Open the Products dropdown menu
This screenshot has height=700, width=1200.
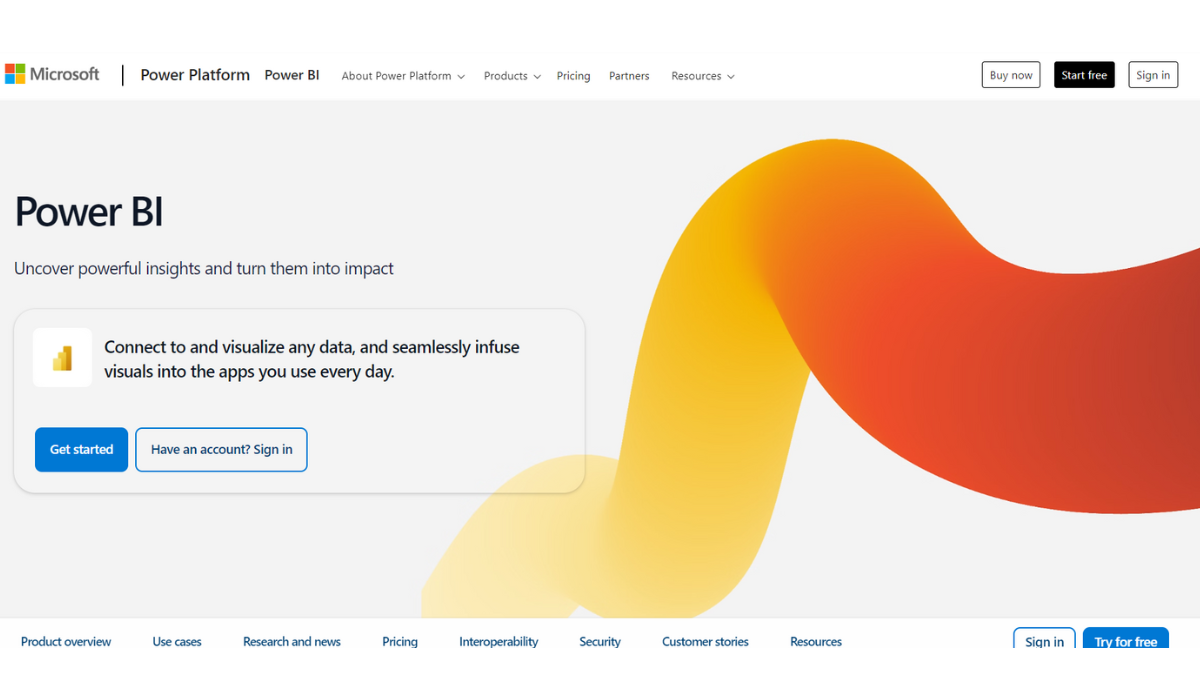coord(512,76)
